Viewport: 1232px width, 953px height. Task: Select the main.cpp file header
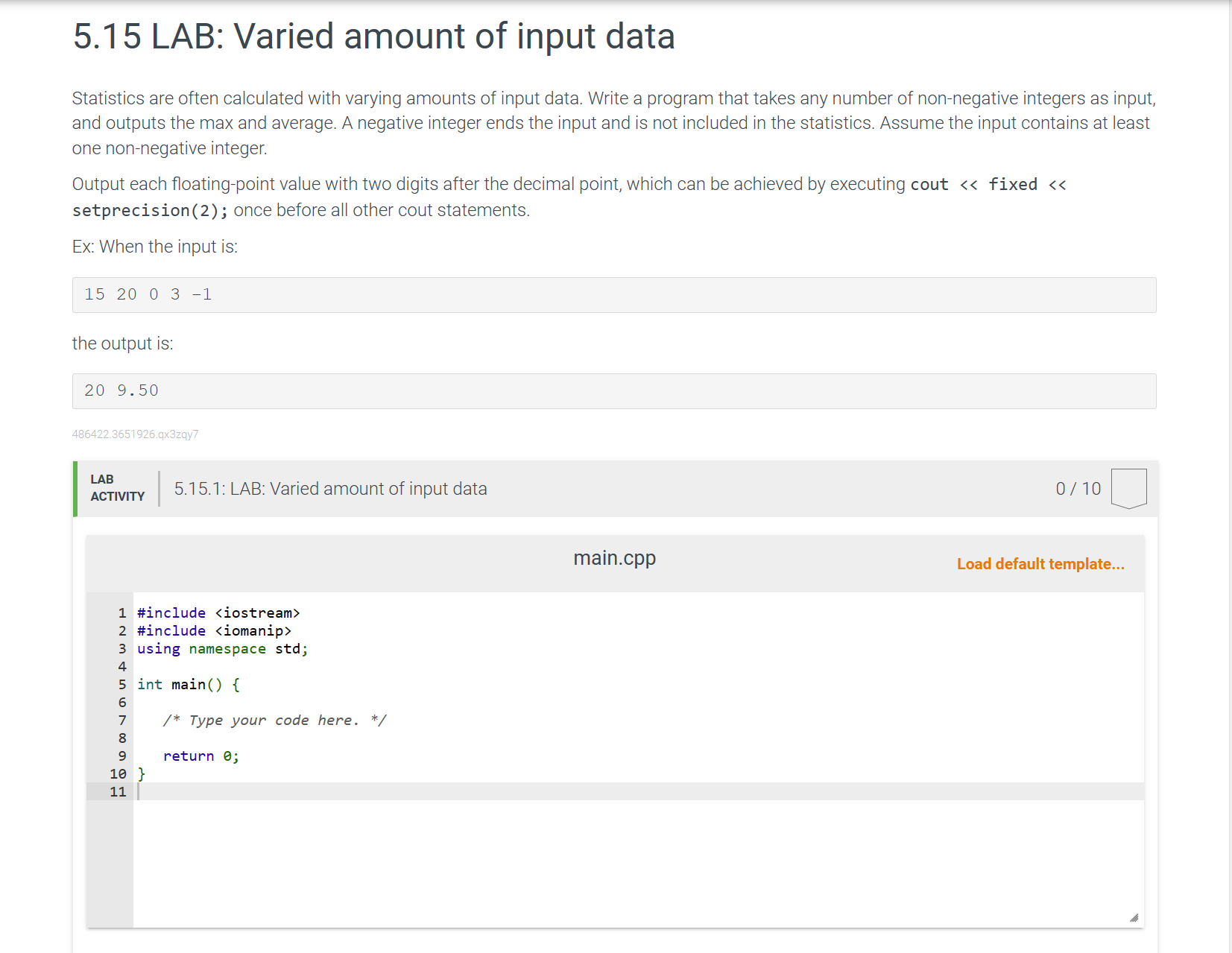click(x=614, y=558)
